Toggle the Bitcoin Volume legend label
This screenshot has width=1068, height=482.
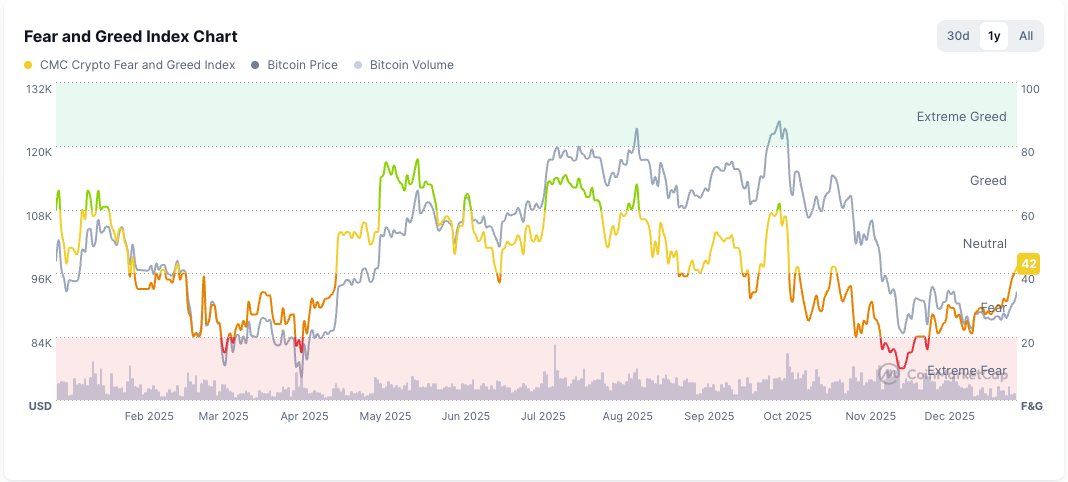click(411, 65)
